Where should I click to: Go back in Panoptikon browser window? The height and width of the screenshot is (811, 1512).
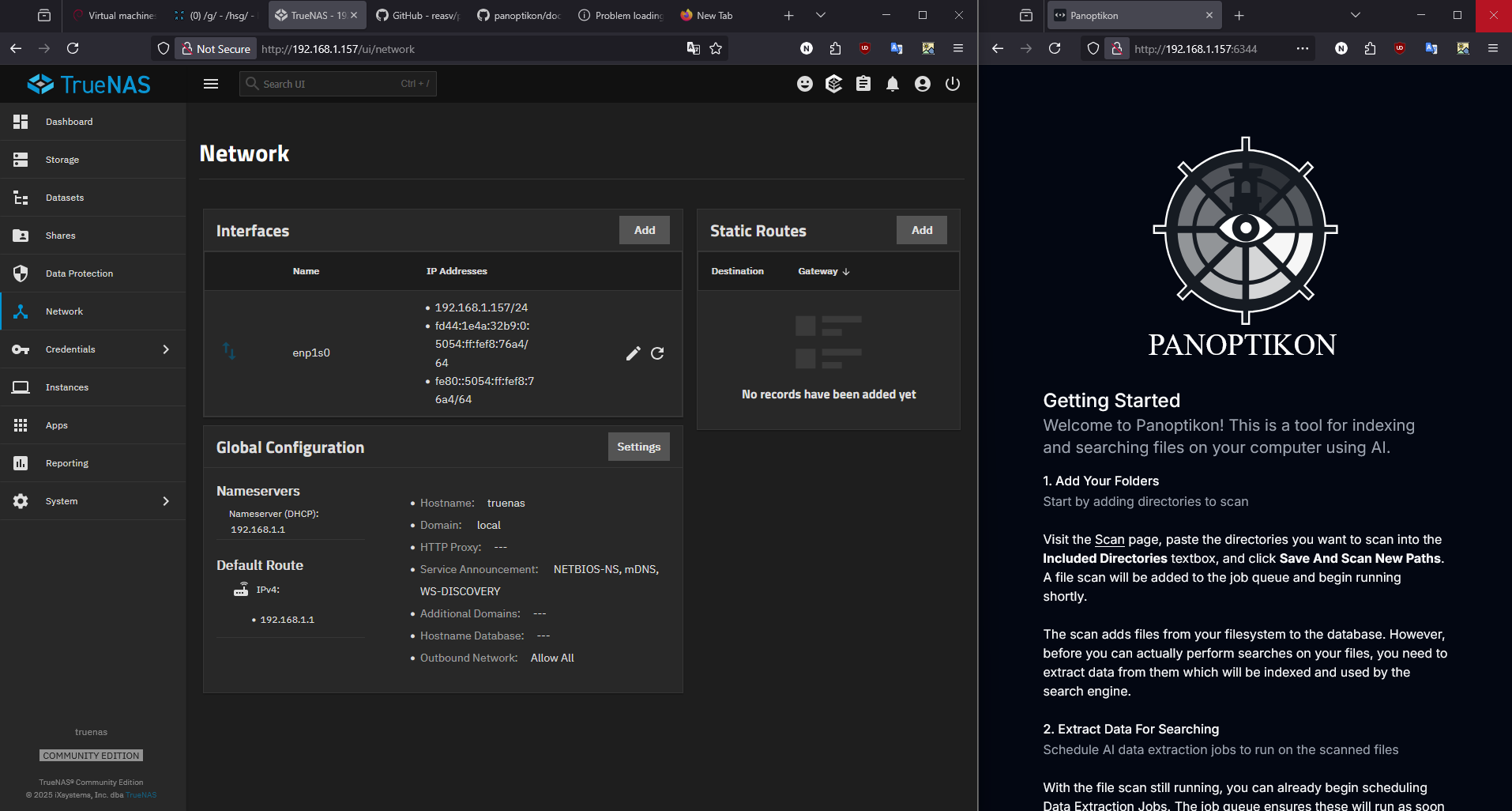coord(998,48)
